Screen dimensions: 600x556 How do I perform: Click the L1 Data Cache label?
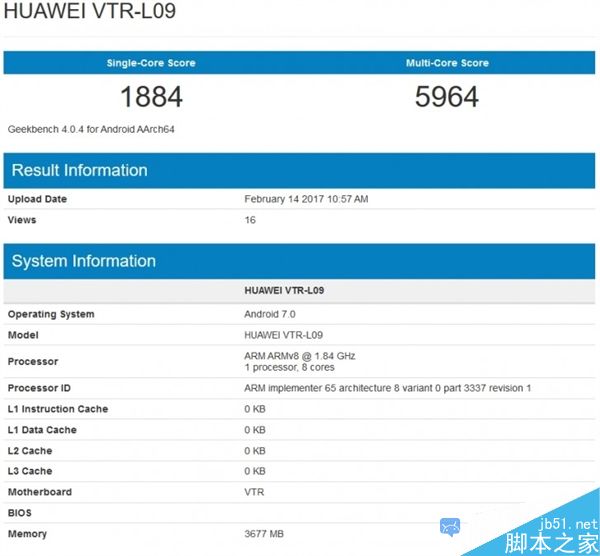[42, 430]
